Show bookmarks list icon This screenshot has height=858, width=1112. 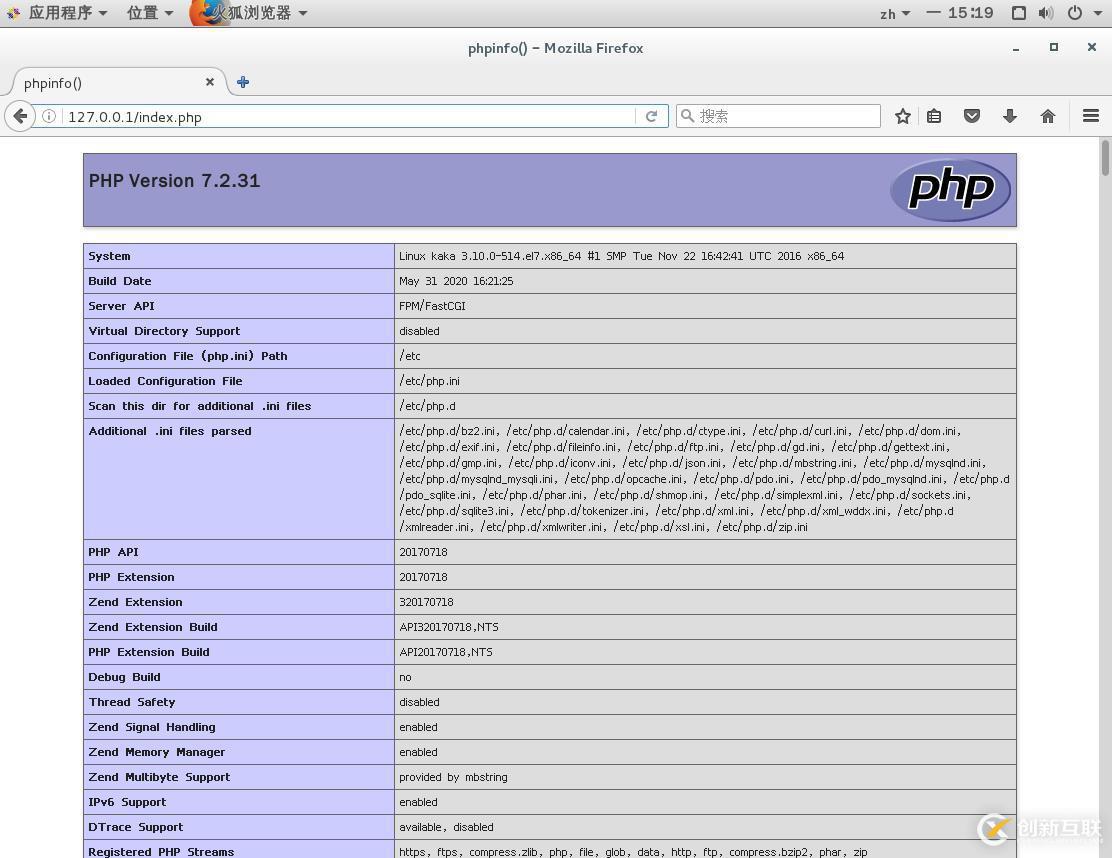click(934, 116)
